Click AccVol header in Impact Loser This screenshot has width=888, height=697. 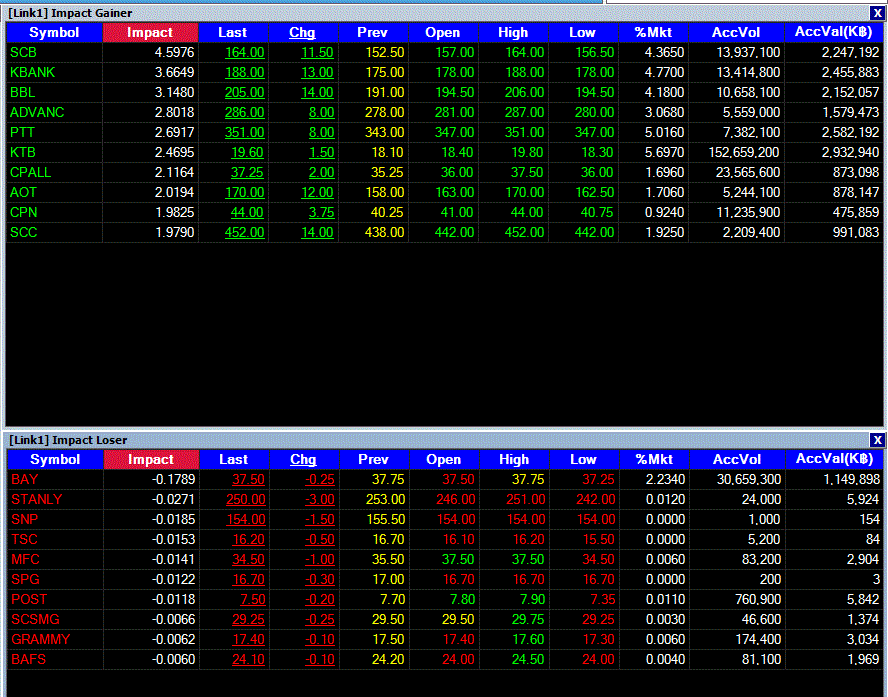[x=737, y=459]
